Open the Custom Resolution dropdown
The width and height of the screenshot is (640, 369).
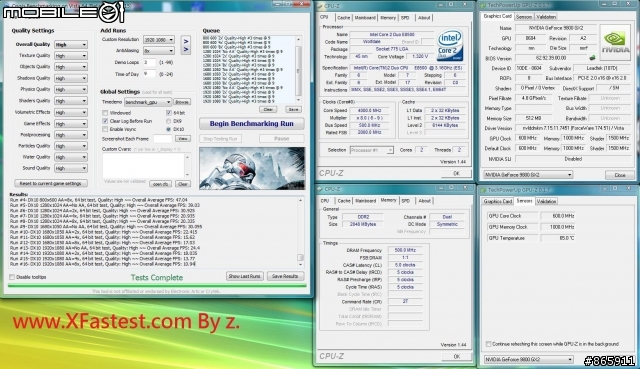[159, 40]
